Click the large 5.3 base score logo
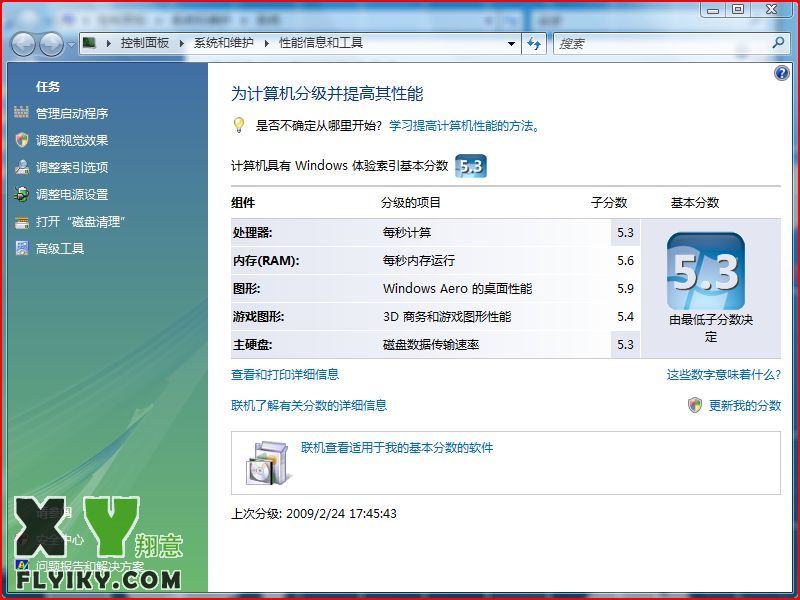 tap(706, 271)
